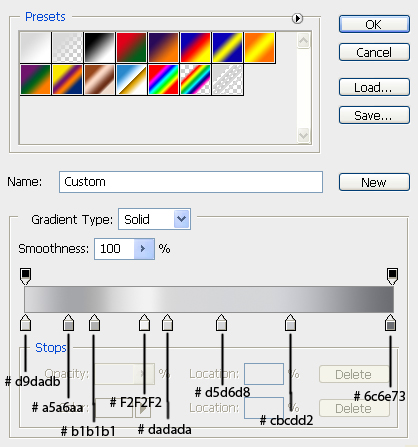Click the Smoothness value field
The height and width of the screenshot is (447, 418).
tap(114, 249)
